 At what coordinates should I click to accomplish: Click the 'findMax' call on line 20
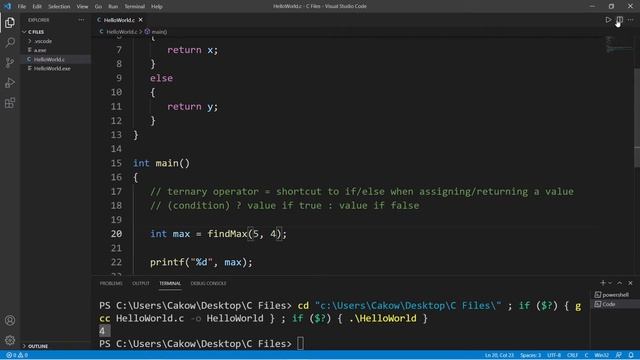[x=227, y=234]
